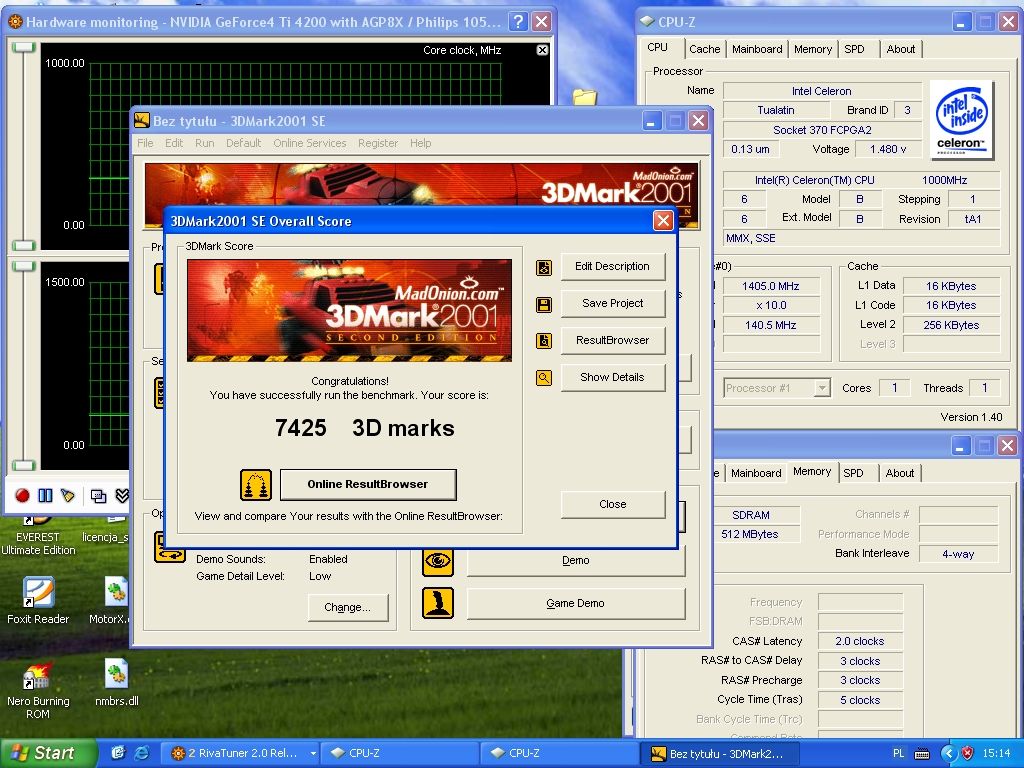
Task: Open the Processor #1 selection dropdown
Action: click(x=823, y=388)
